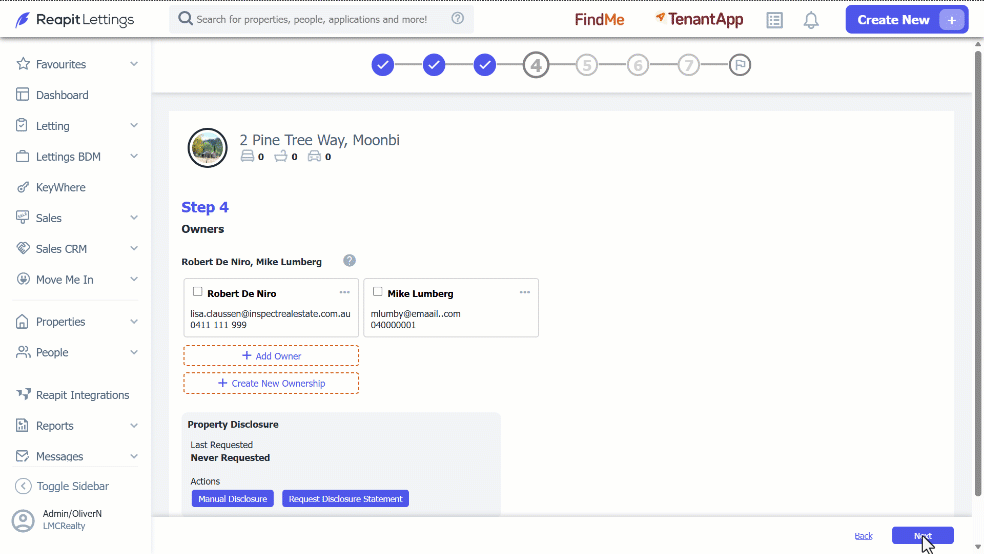984x554 pixels.
Task: Click the Back link
Action: coord(864,535)
